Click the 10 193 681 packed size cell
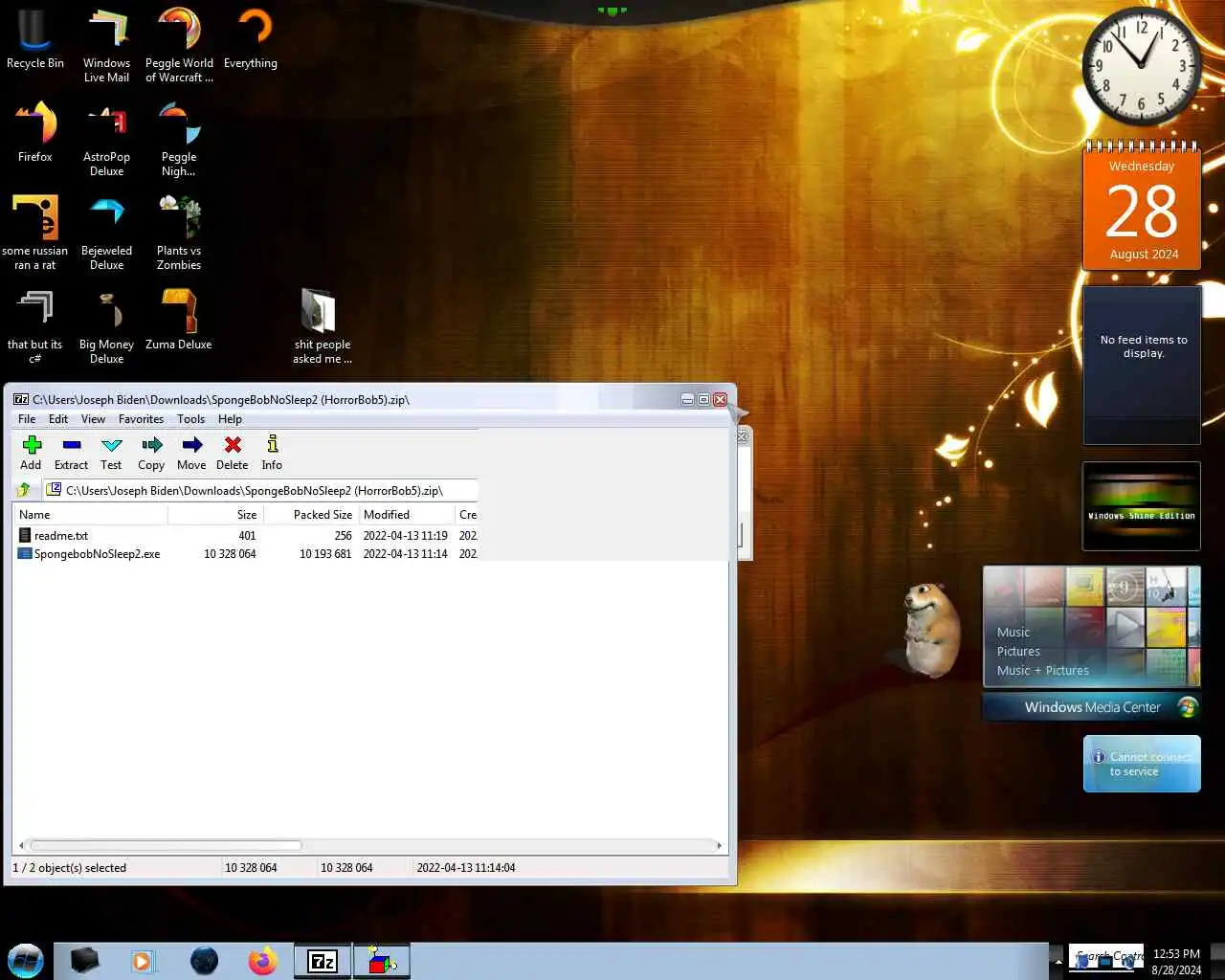Screen dimensions: 1225x980 (x=325, y=554)
